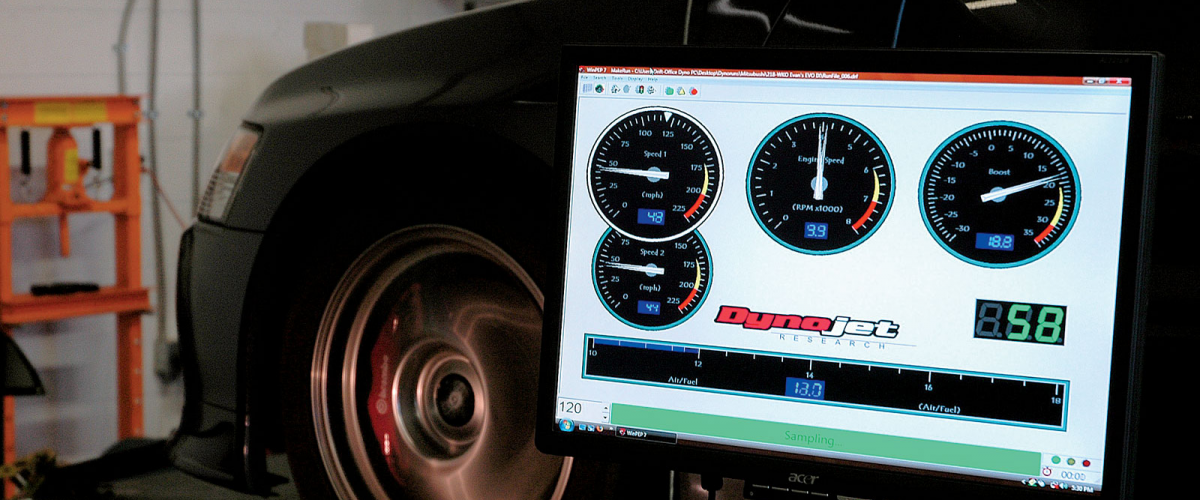Click the traffic-light toolbar icon

coord(640,90)
